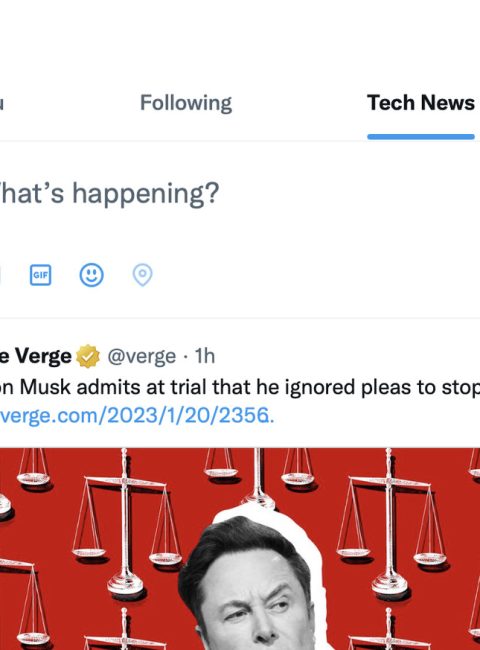
Task: Click The Verge's gold verified badge
Action: click(88, 356)
